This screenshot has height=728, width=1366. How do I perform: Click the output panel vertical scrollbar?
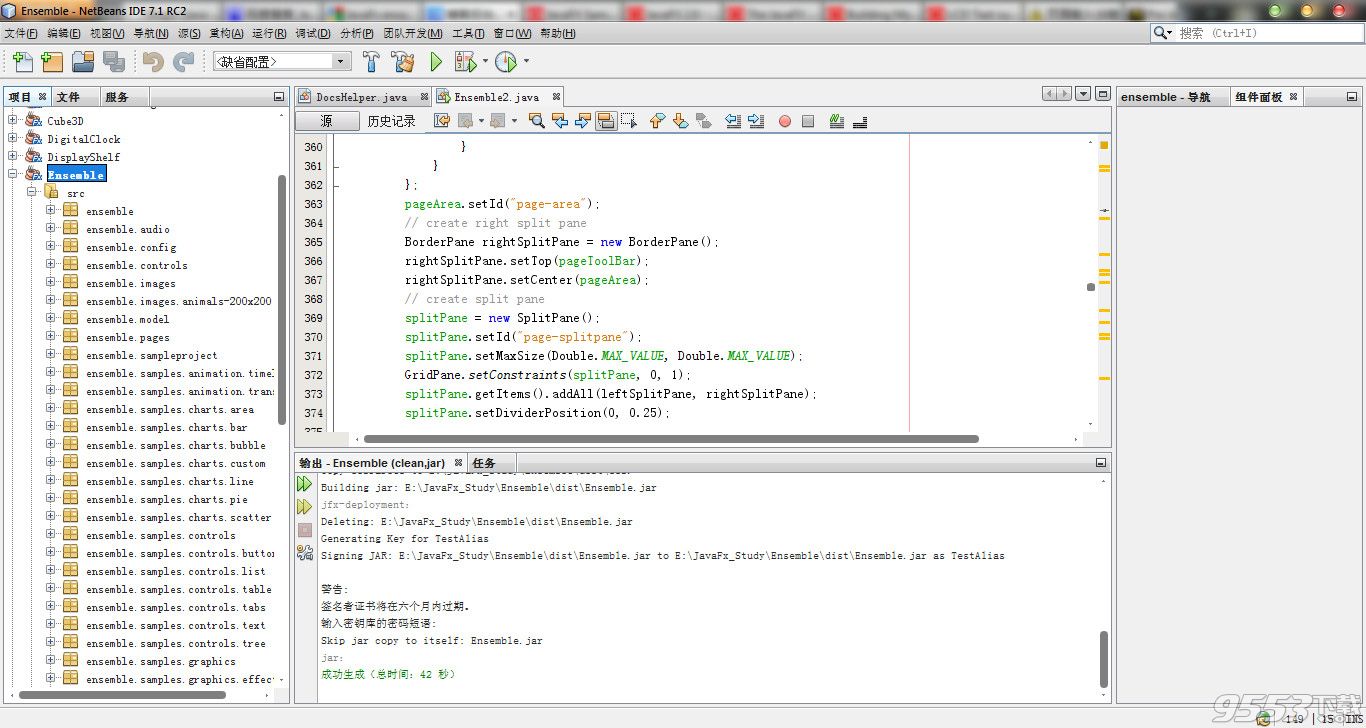1104,659
